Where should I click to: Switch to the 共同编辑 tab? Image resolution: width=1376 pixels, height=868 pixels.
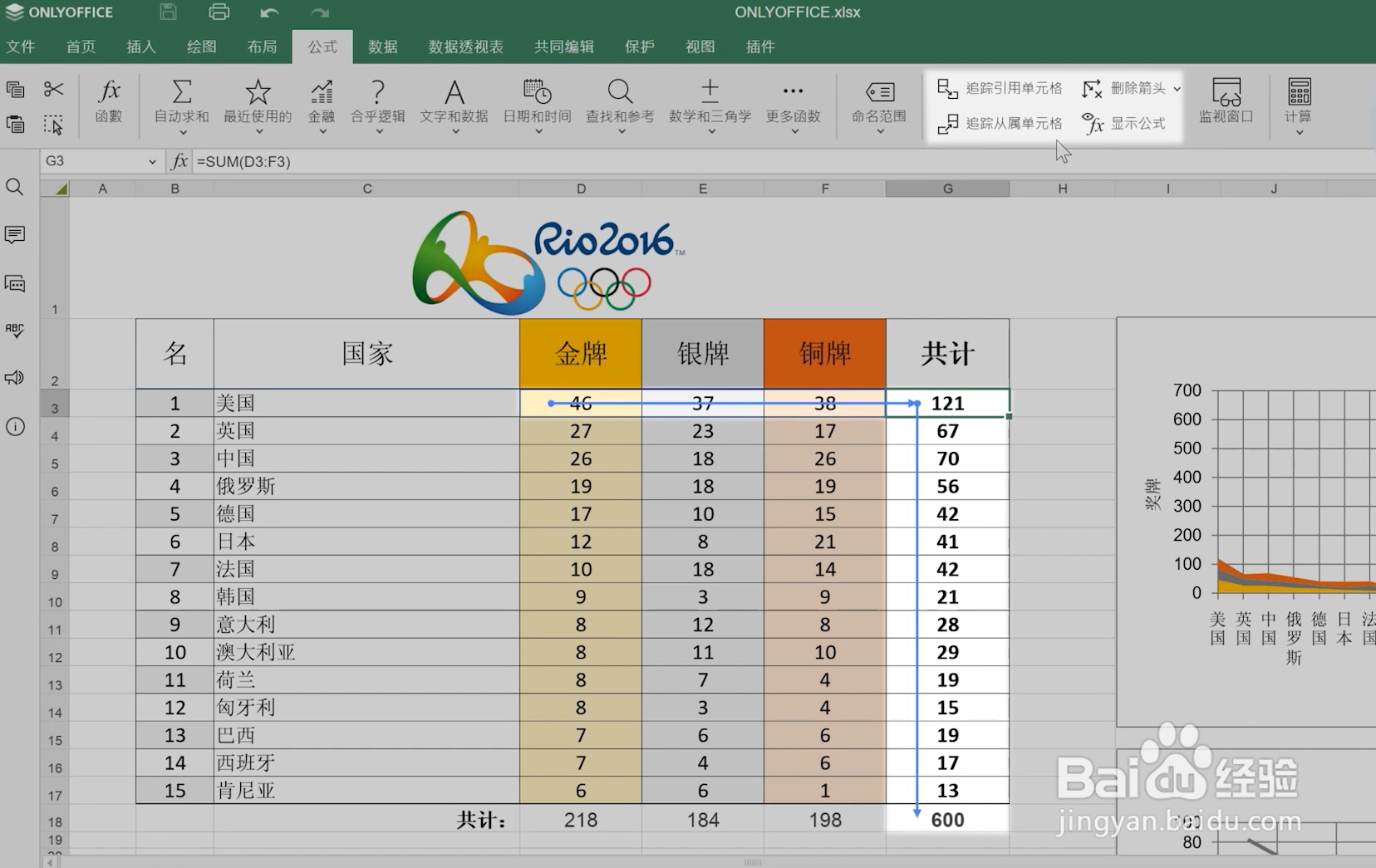564,47
